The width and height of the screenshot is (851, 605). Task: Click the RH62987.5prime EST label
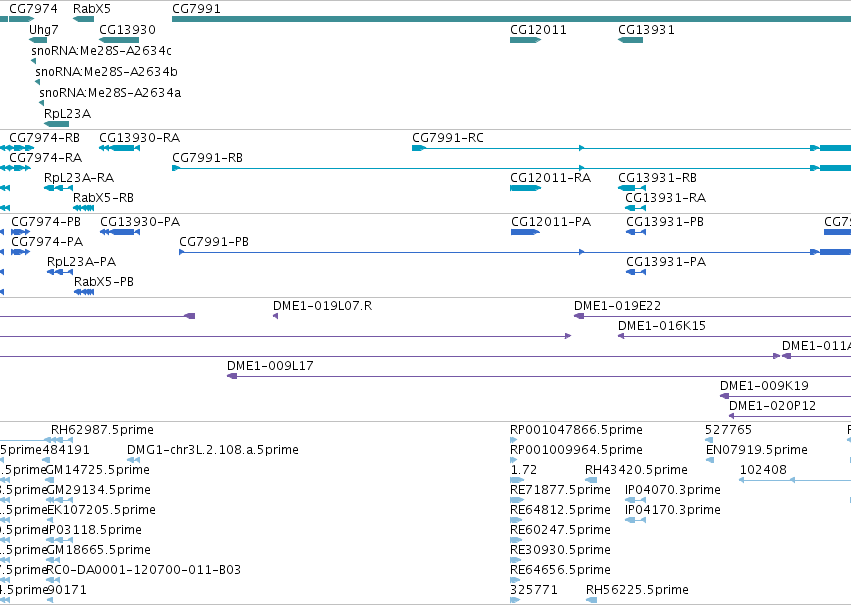[x=102, y=430]
